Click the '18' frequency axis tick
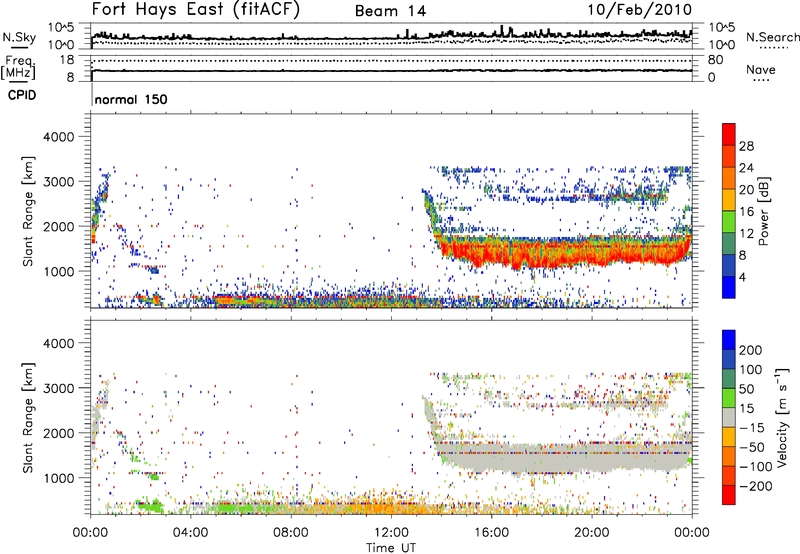Viewport: 800px width, 554px height. pos(67,60)
